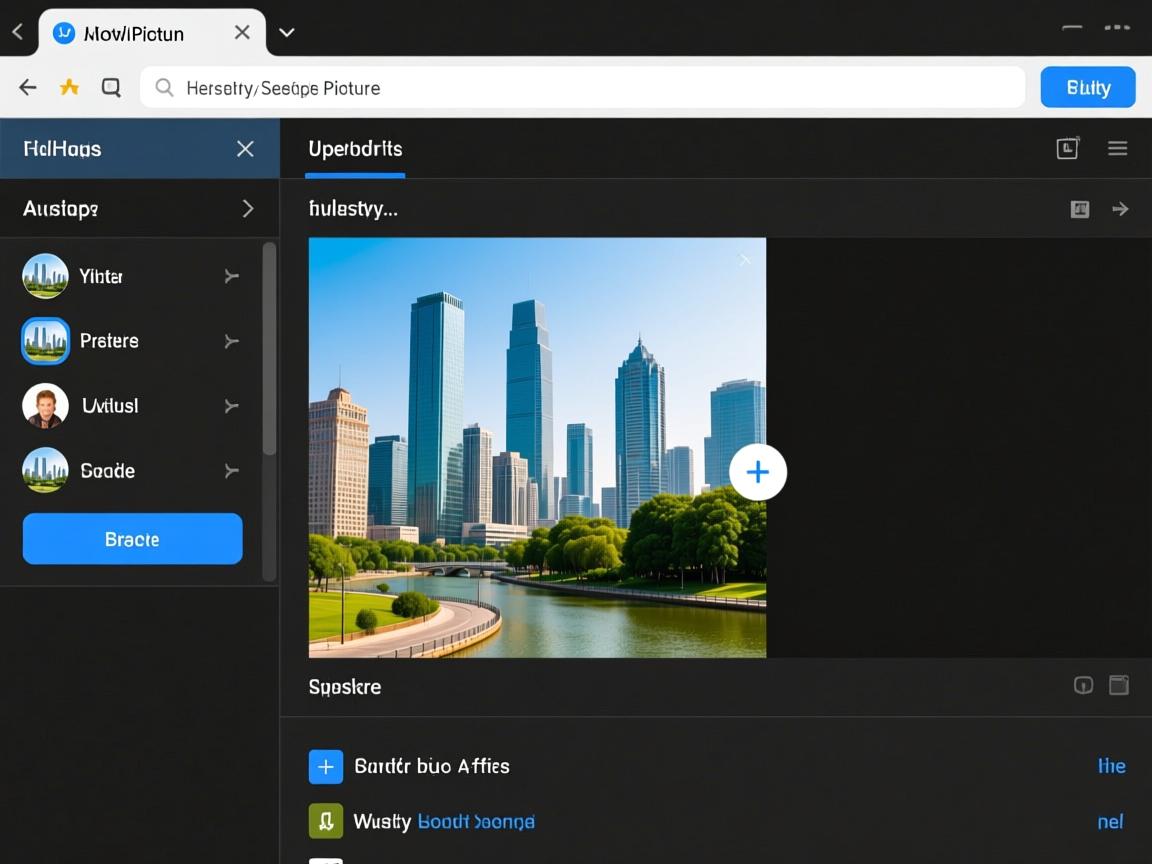The width and height of the screenshot is (1152, 864).
Task: Click the green icon beside Wustty
Action: coord(326,821)
